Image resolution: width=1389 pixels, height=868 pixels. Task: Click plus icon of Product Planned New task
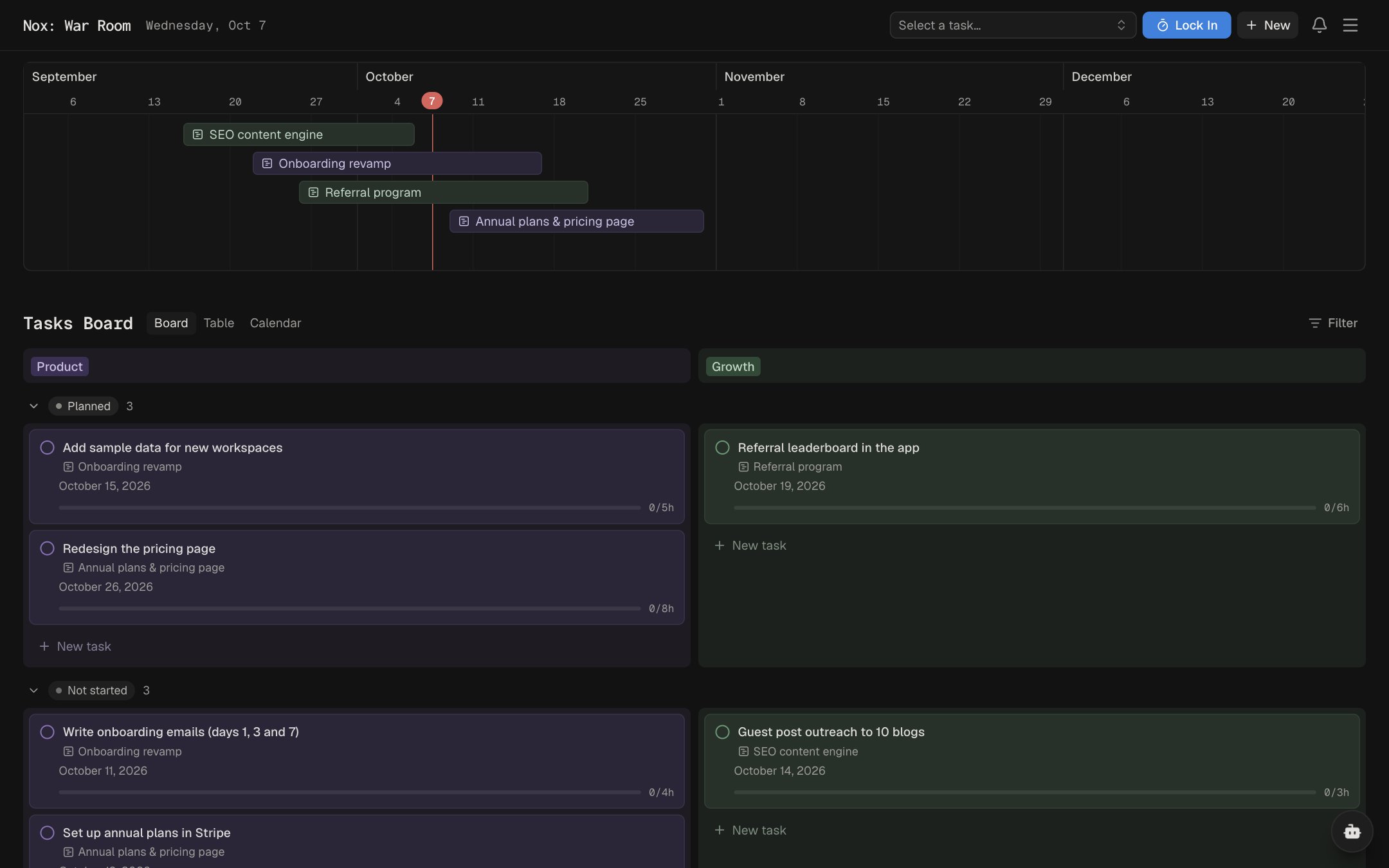click(44, 646)
